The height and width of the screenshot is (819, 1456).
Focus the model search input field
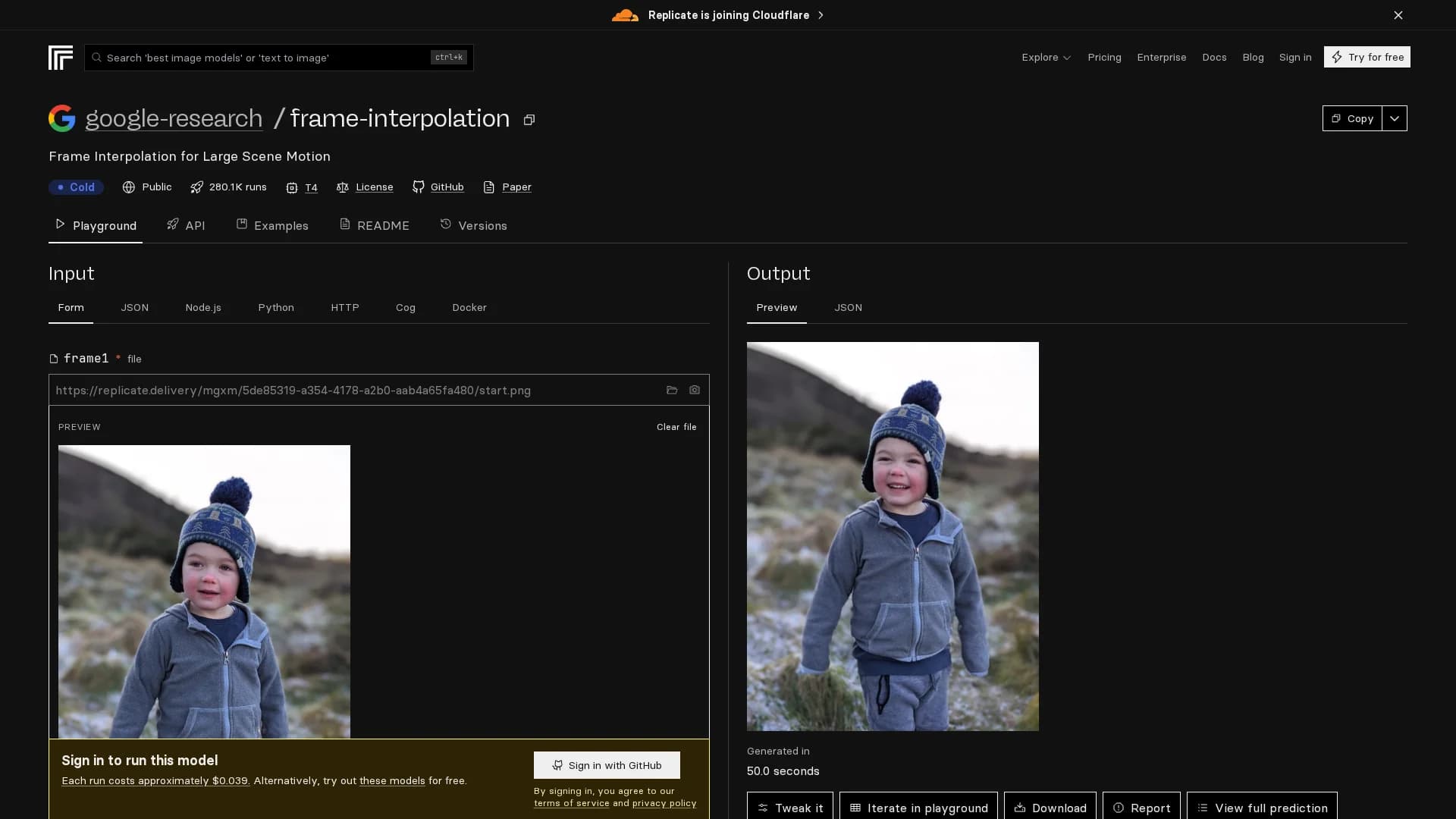tap(279, 58)
